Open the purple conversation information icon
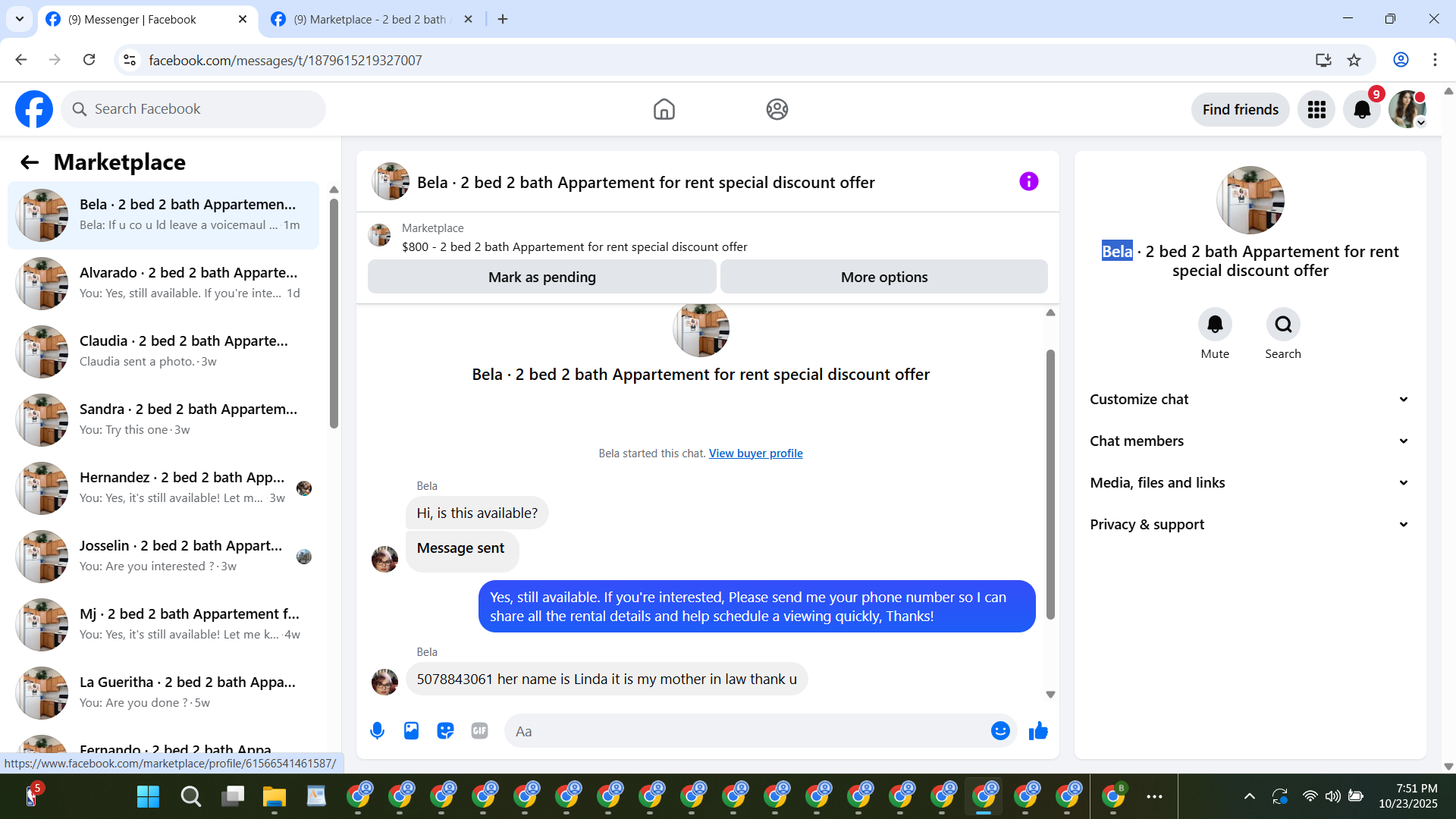The image size is (1456, 819). tap(1028, 181)
